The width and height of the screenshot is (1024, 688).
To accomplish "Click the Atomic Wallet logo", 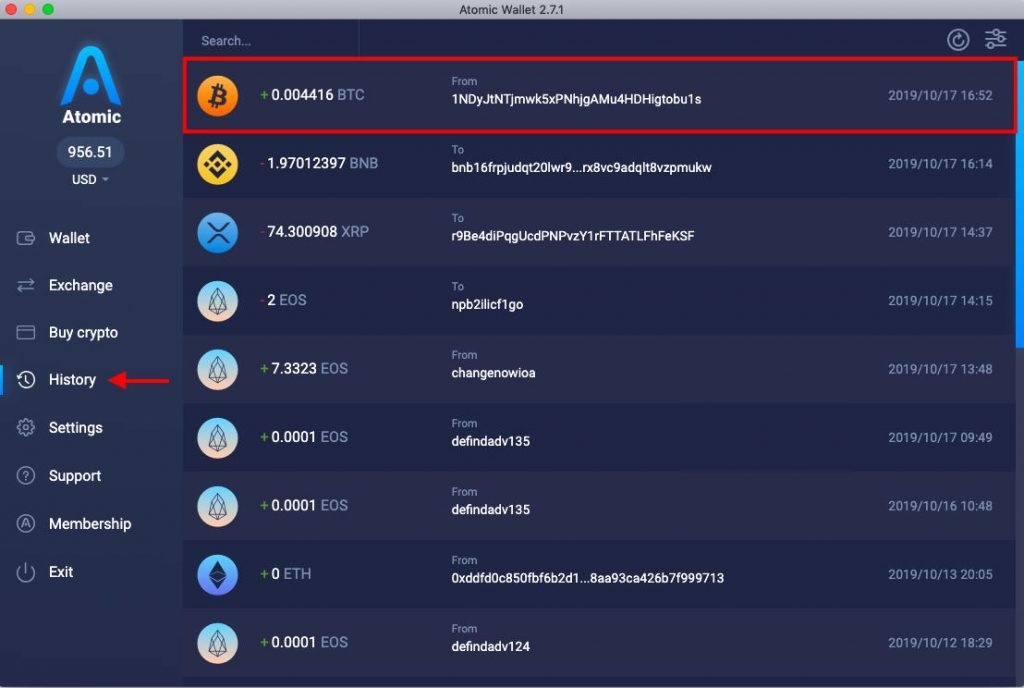I will 91,85.
